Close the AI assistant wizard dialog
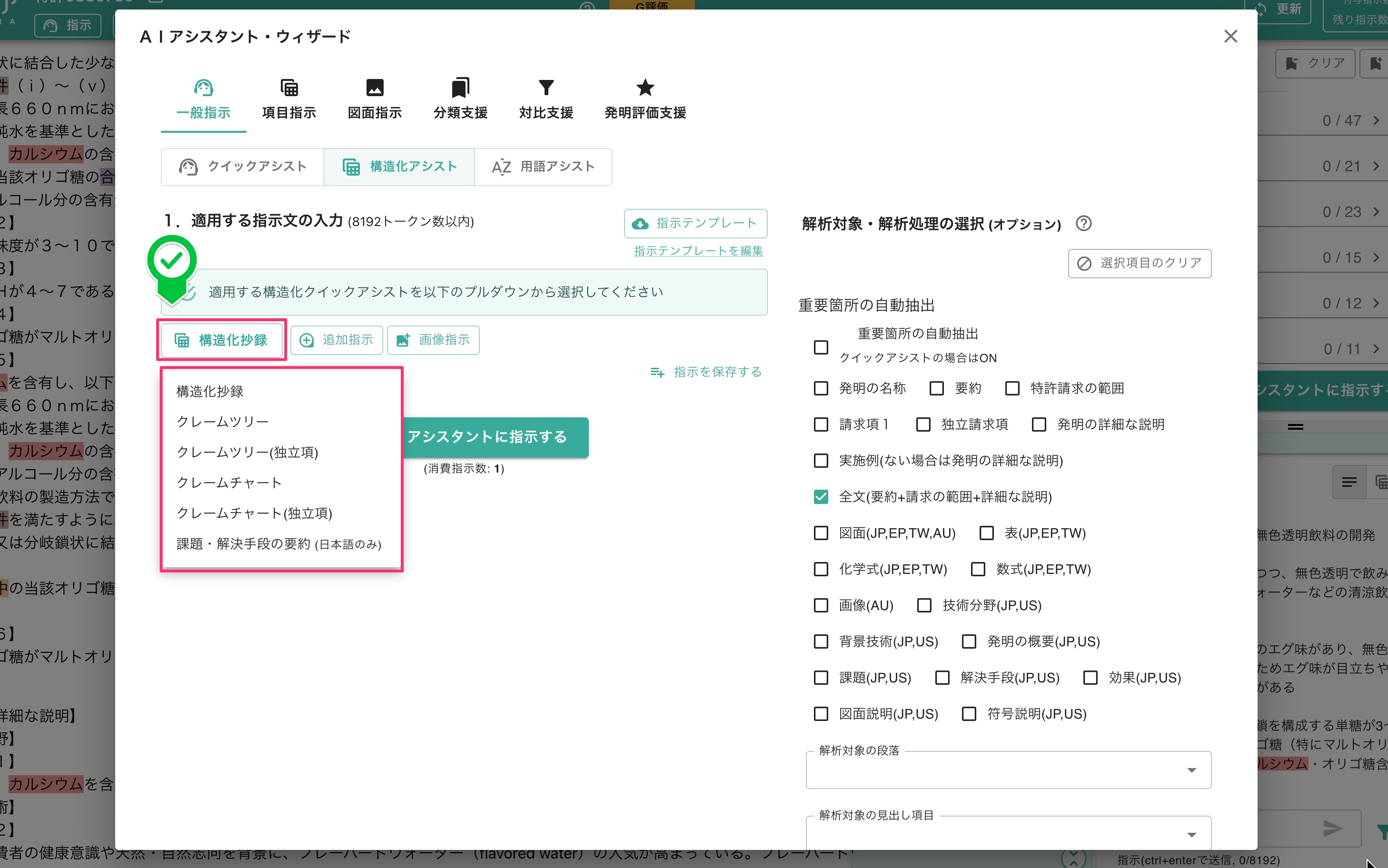This screenshot has width=1388, height=868. click(1230, 36)
